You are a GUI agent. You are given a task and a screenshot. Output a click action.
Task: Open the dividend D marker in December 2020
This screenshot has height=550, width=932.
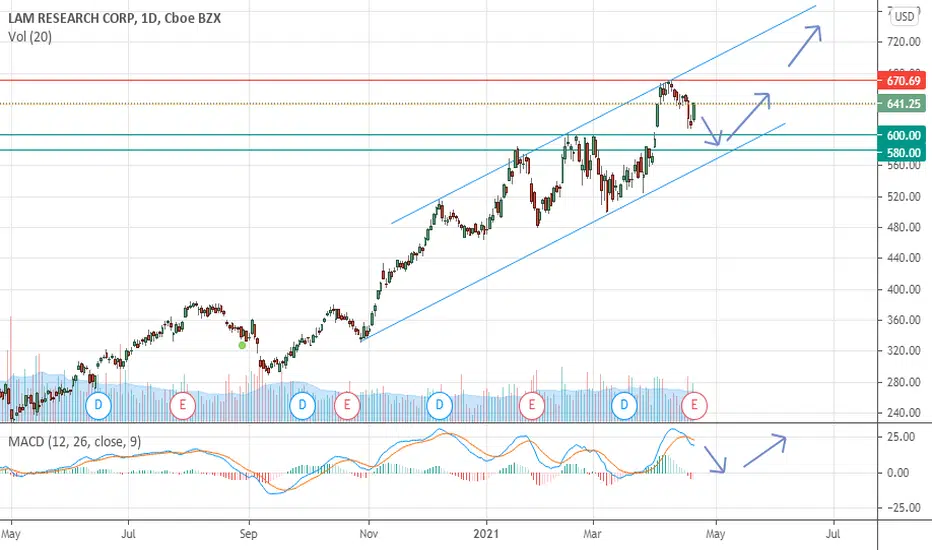coord(439,406)
